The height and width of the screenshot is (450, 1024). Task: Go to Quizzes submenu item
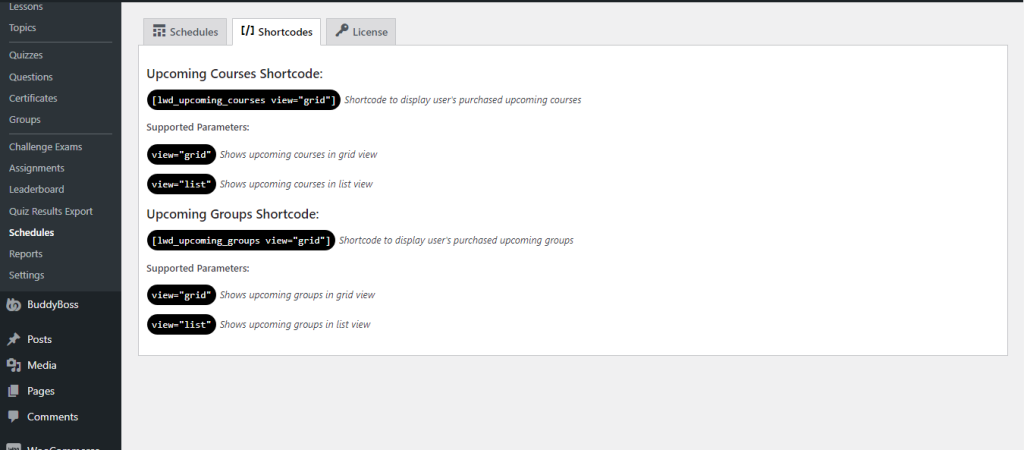(25, 55)
